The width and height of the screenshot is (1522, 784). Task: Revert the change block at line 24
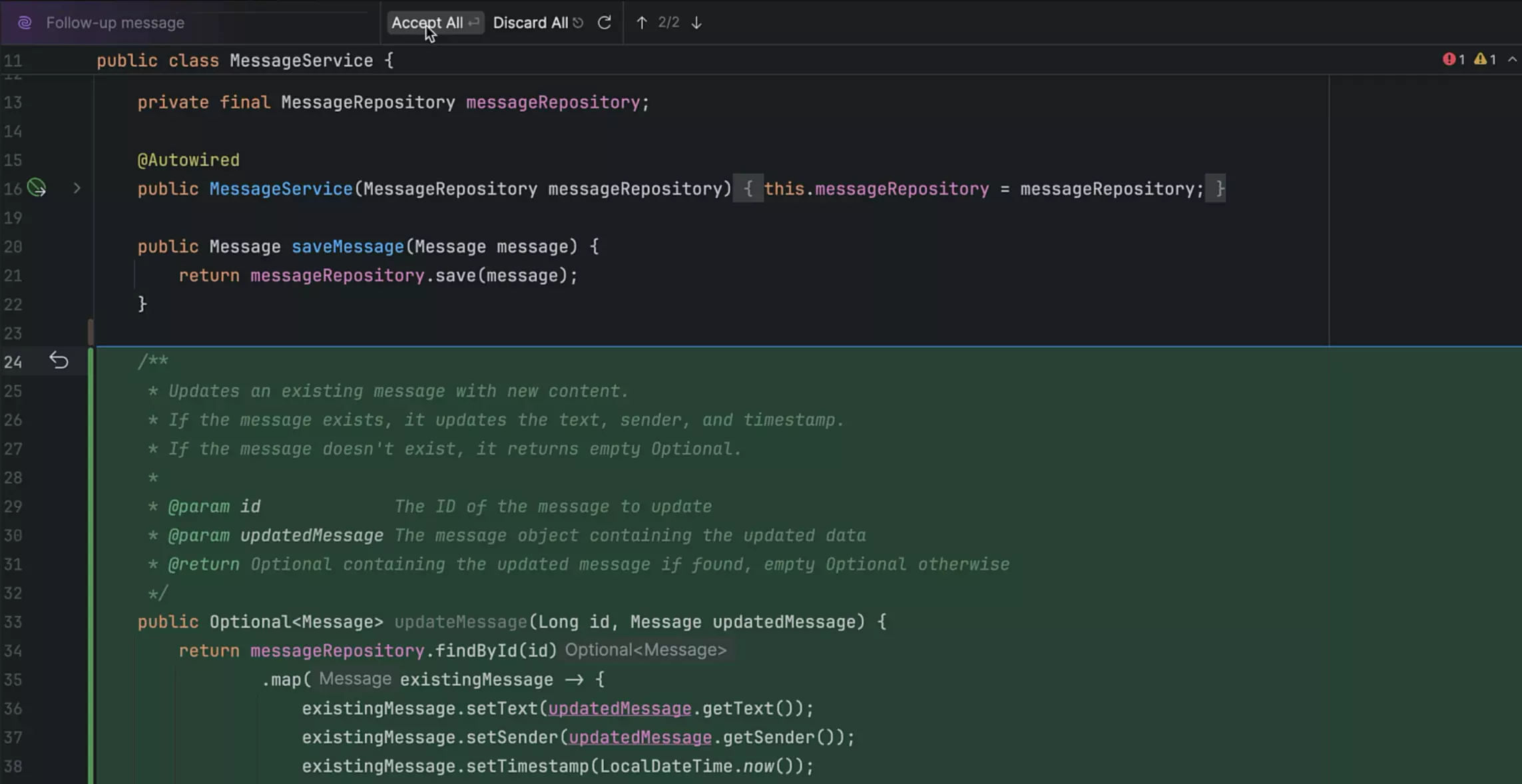coord(59,361)
